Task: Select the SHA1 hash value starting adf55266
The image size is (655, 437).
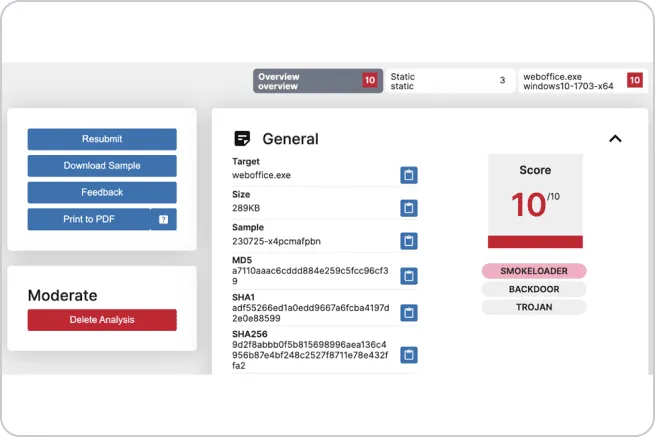Action: pyautogui.click(x=311, y=313)
